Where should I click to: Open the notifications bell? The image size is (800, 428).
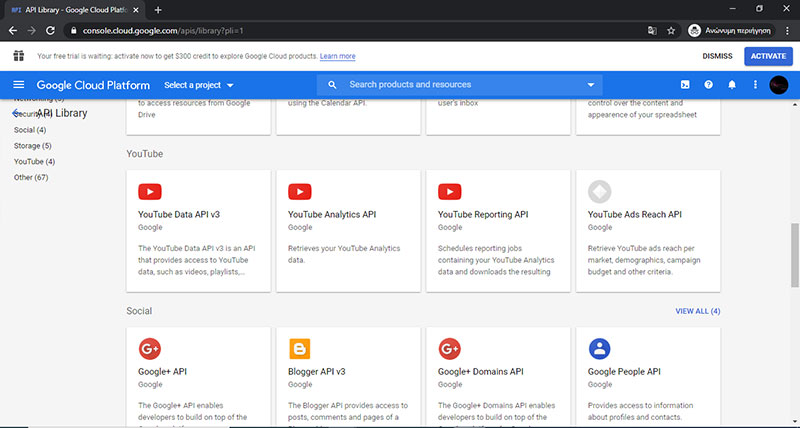click(731, 85)
